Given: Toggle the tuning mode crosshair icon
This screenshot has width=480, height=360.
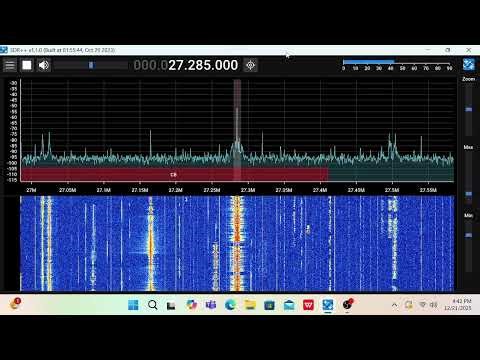Looking at the screenshot, I should point(250,65).
